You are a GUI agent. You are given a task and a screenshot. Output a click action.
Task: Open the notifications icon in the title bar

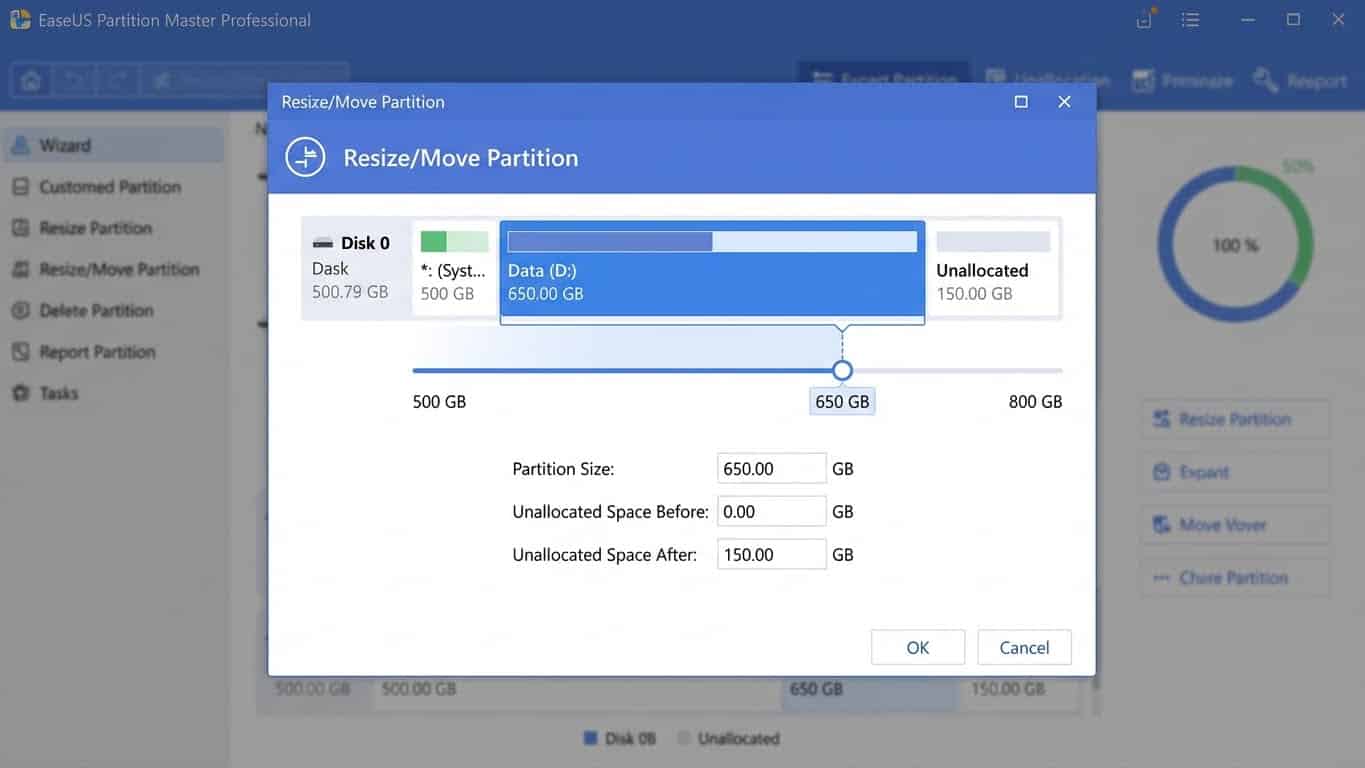tap(1143, 19)
